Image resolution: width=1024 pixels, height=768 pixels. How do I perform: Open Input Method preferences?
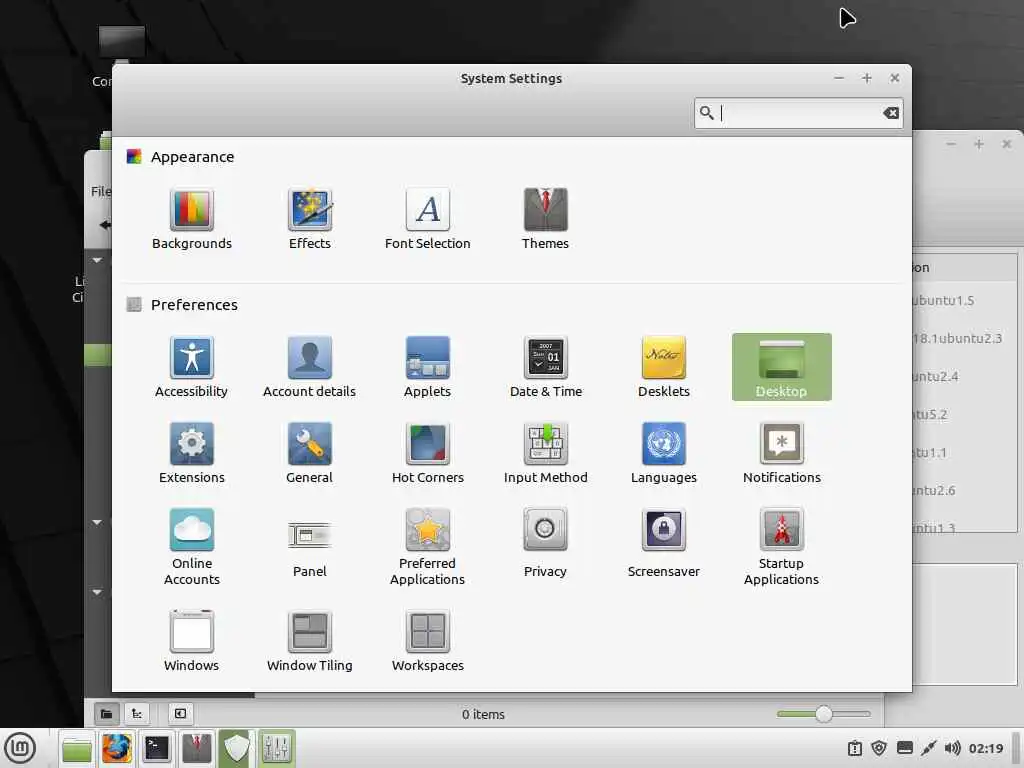(545, 453)
